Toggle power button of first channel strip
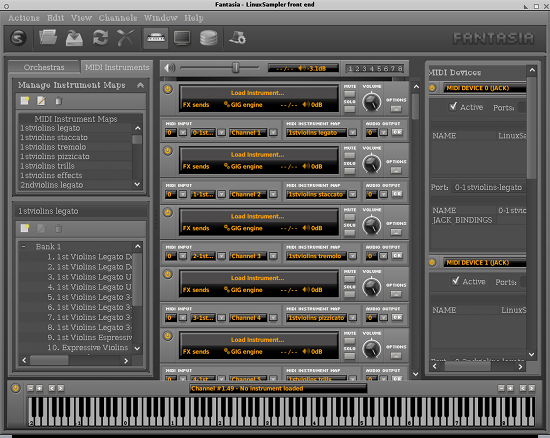Image resolution: width=550 pixels, height=438 pixels. coord(168,89)
